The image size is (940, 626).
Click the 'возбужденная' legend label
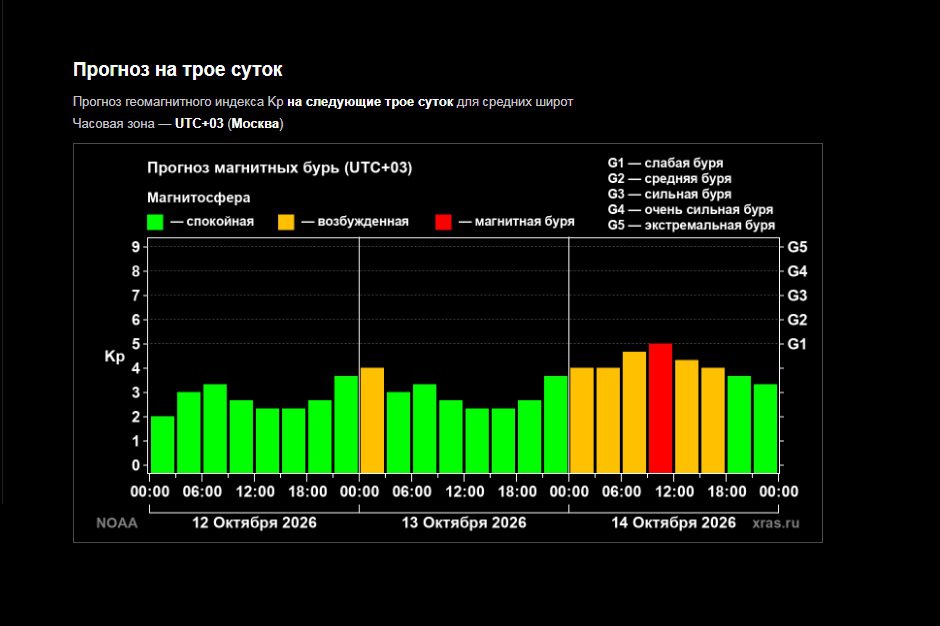363,222
